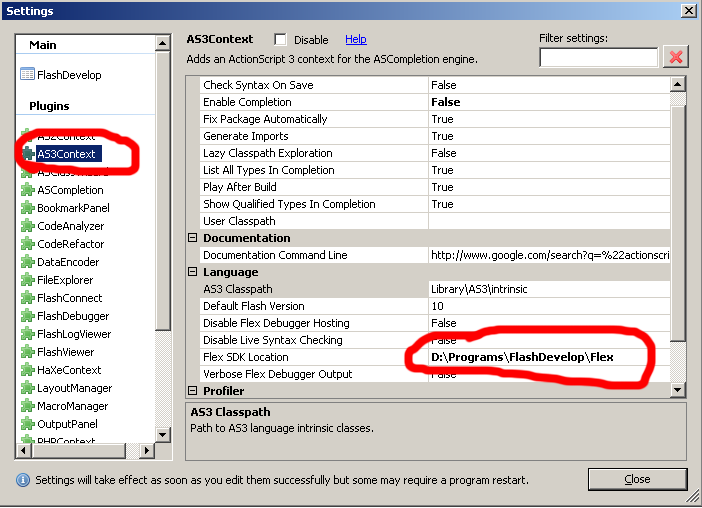Open OutputPanel plugin settings
This screenshot has height=508, width=702.
coord(67,424)
